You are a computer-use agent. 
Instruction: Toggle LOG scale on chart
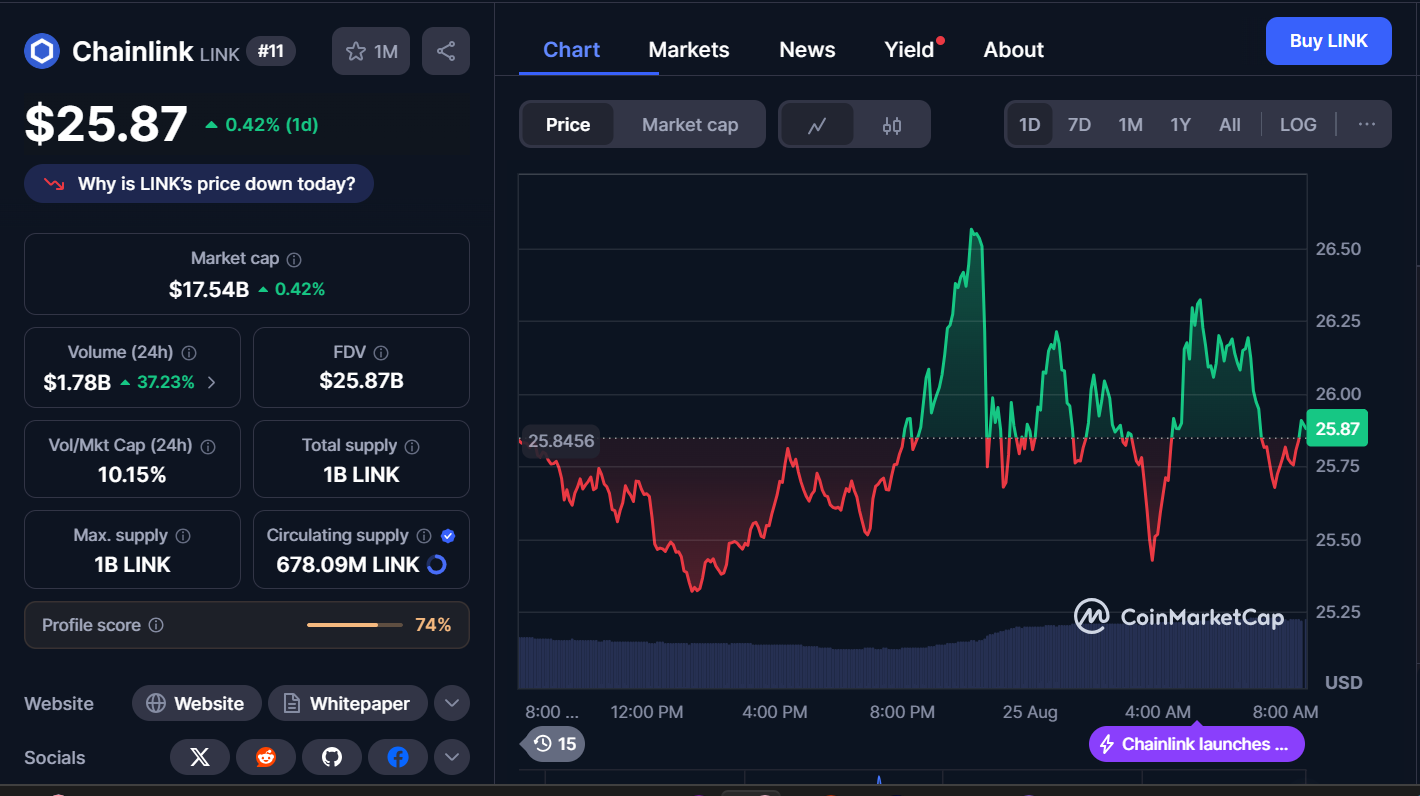coord(1298,125)
